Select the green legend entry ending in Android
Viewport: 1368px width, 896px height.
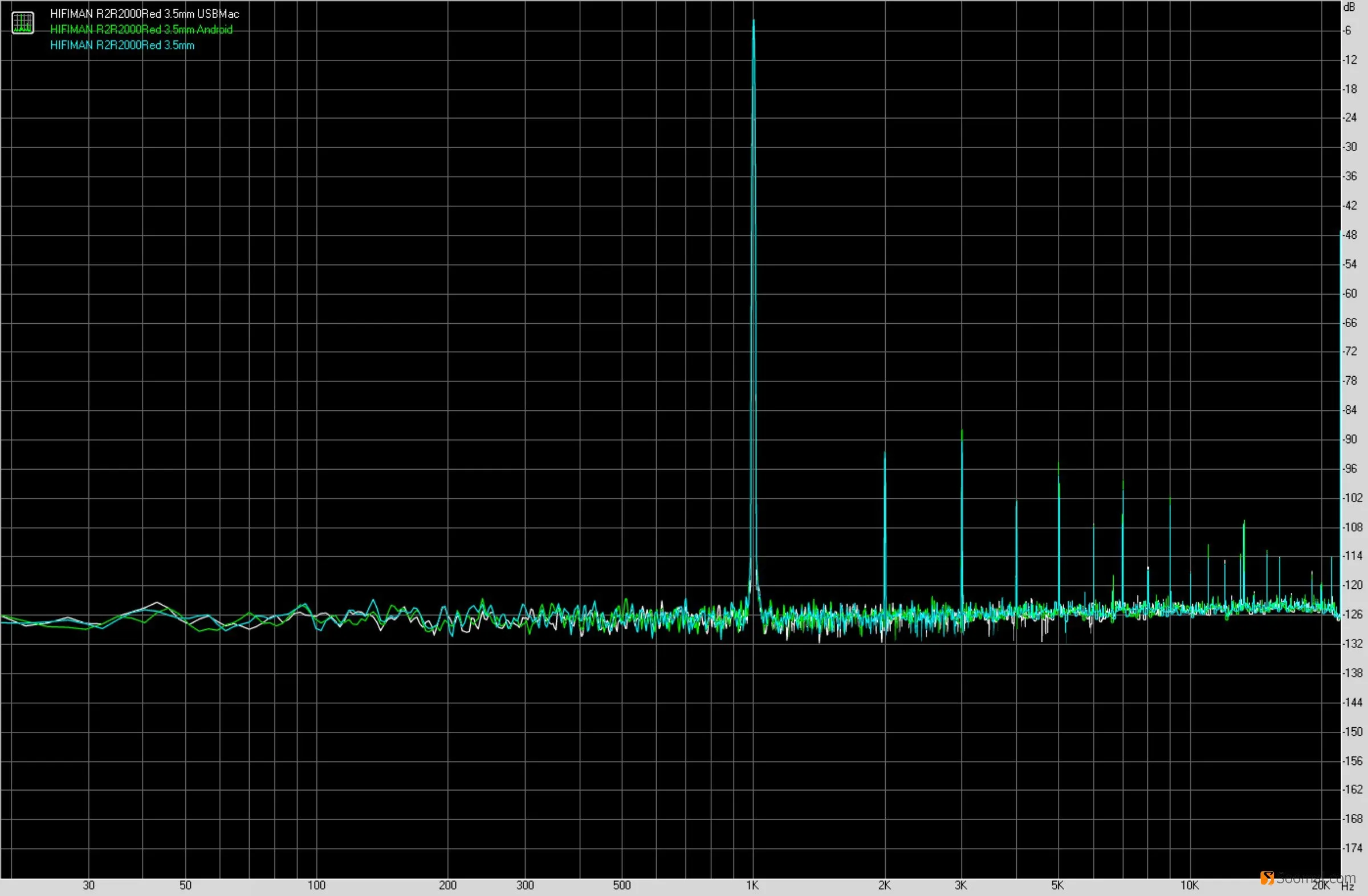[141, 29]
